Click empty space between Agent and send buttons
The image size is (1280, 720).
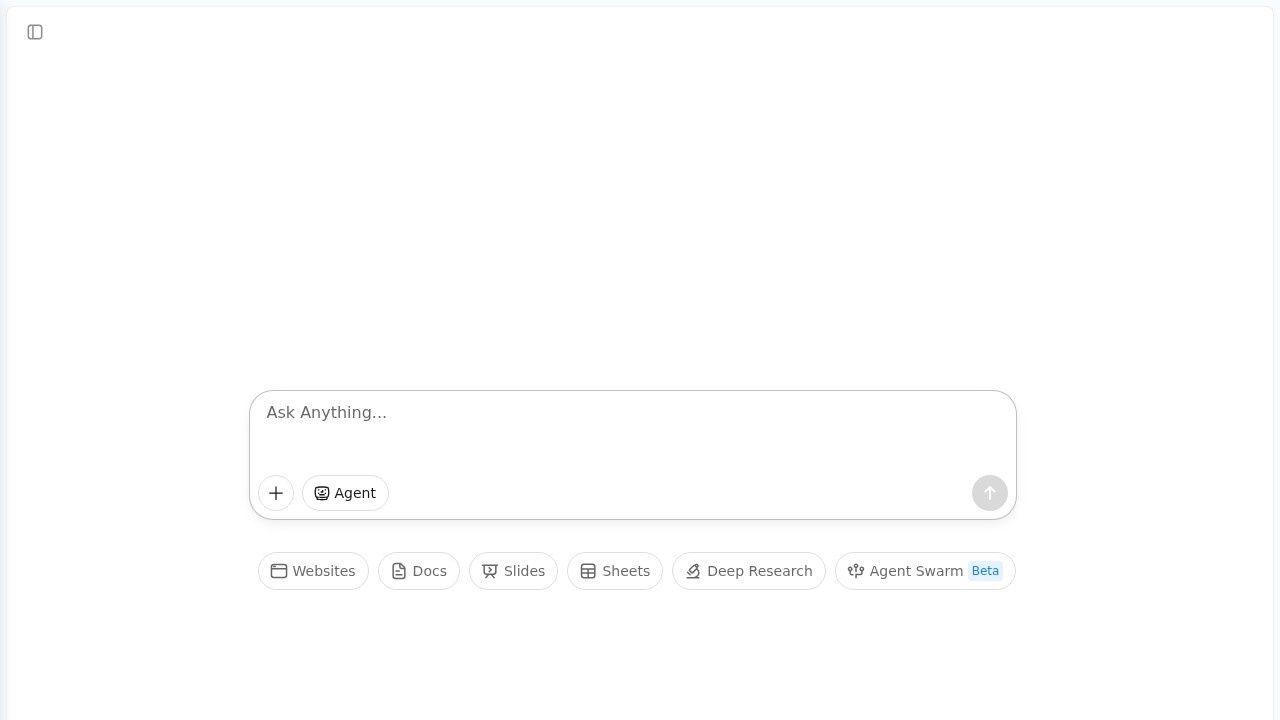click(680, 493)
